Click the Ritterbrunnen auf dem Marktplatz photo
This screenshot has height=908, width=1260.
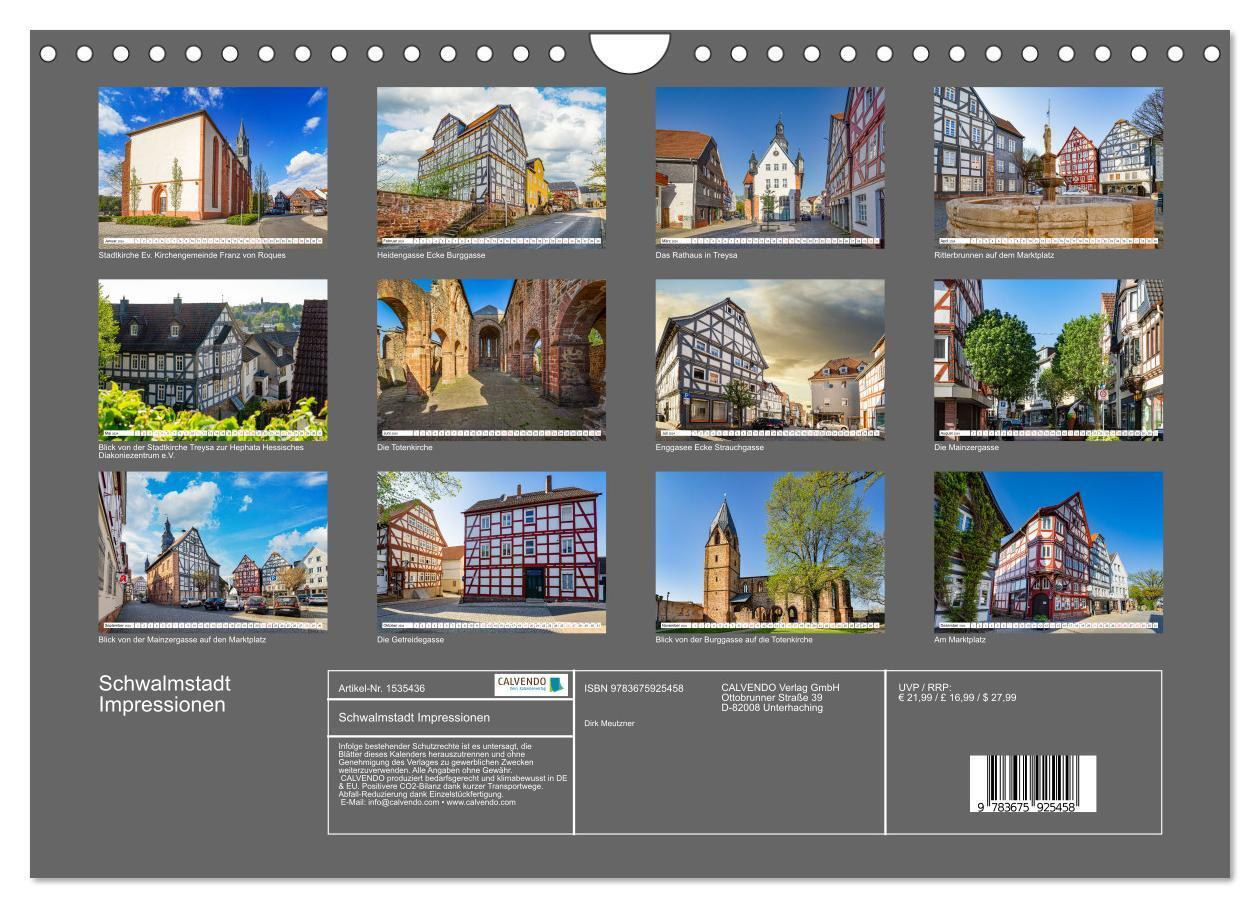click(1049, 167)
